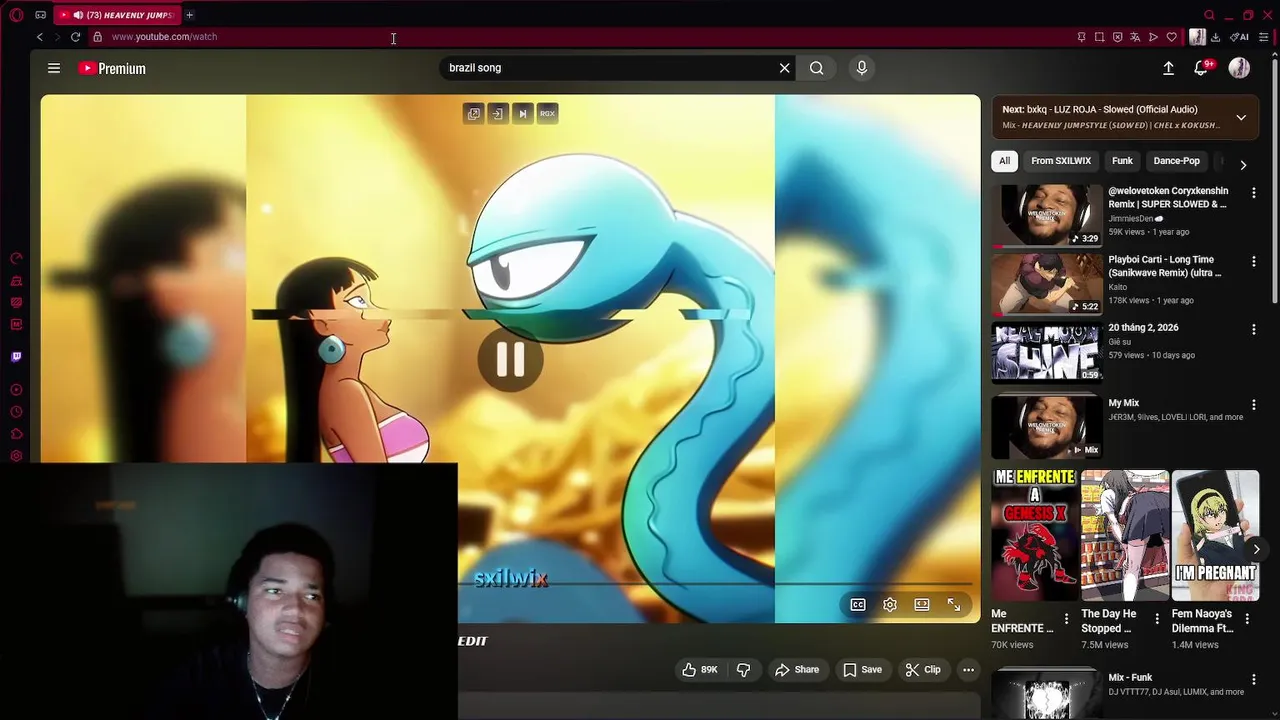Toggle closed captions on the player
The image size is (1280, 720).
point(858,605)
